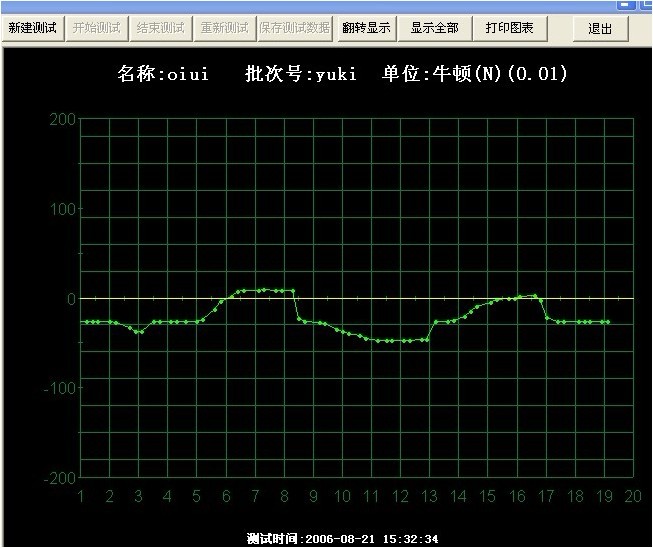Image resolution: width=653 pixels, height=548 pixels.
Task: Select the greyed 结束测试 button
Action: pyautogui.click(x=161, y=28)
